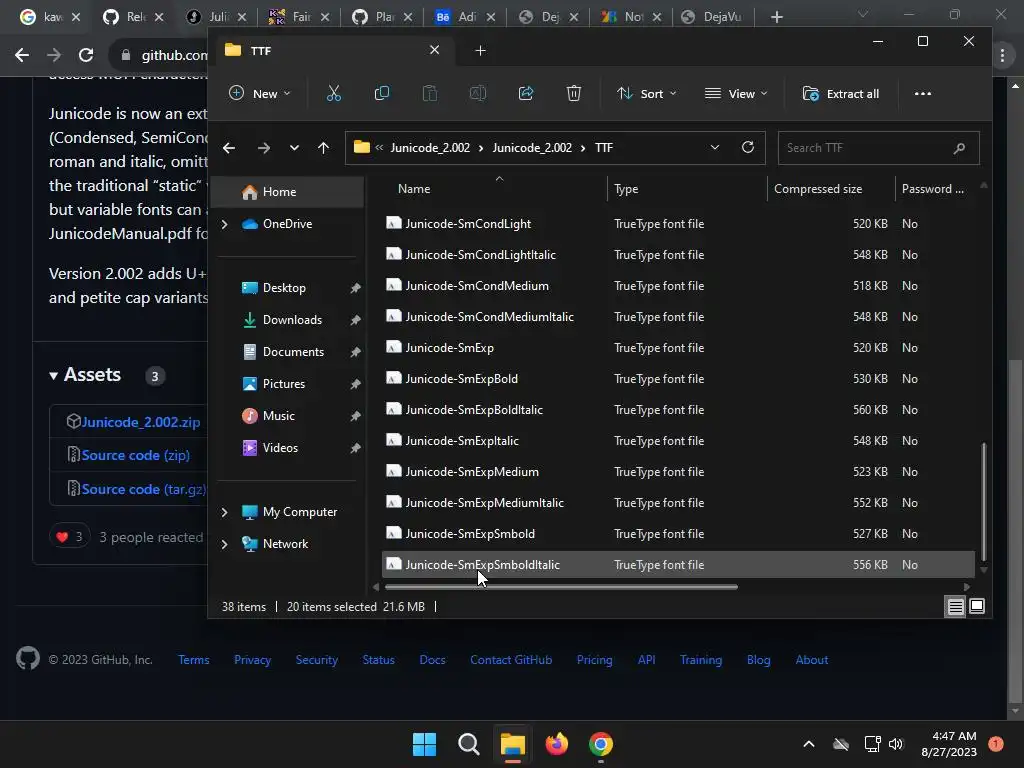The image size is (1024, 768).
Task: Click the Terms footer link on GitHub
Action: (x=193, y=660)
